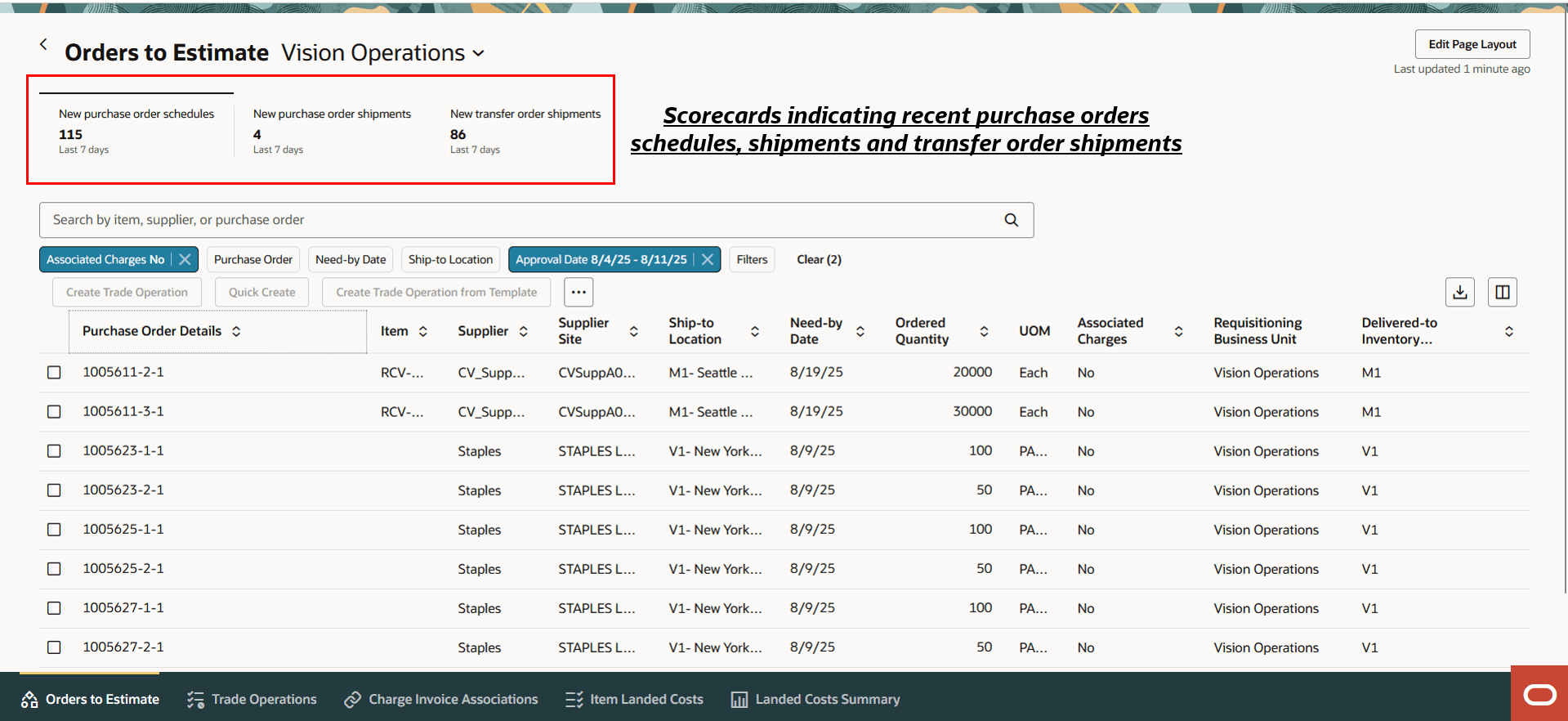Viewport: 1568px width, 721px height.
Task: Select the checkbox for order 1005611-3-1
Action: [54, 411]
